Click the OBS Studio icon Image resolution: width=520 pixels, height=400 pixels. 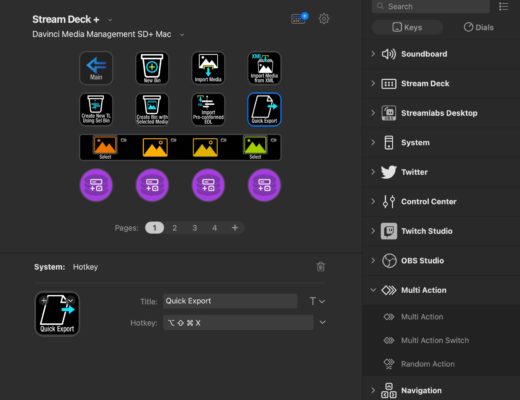tap(389, 261)
